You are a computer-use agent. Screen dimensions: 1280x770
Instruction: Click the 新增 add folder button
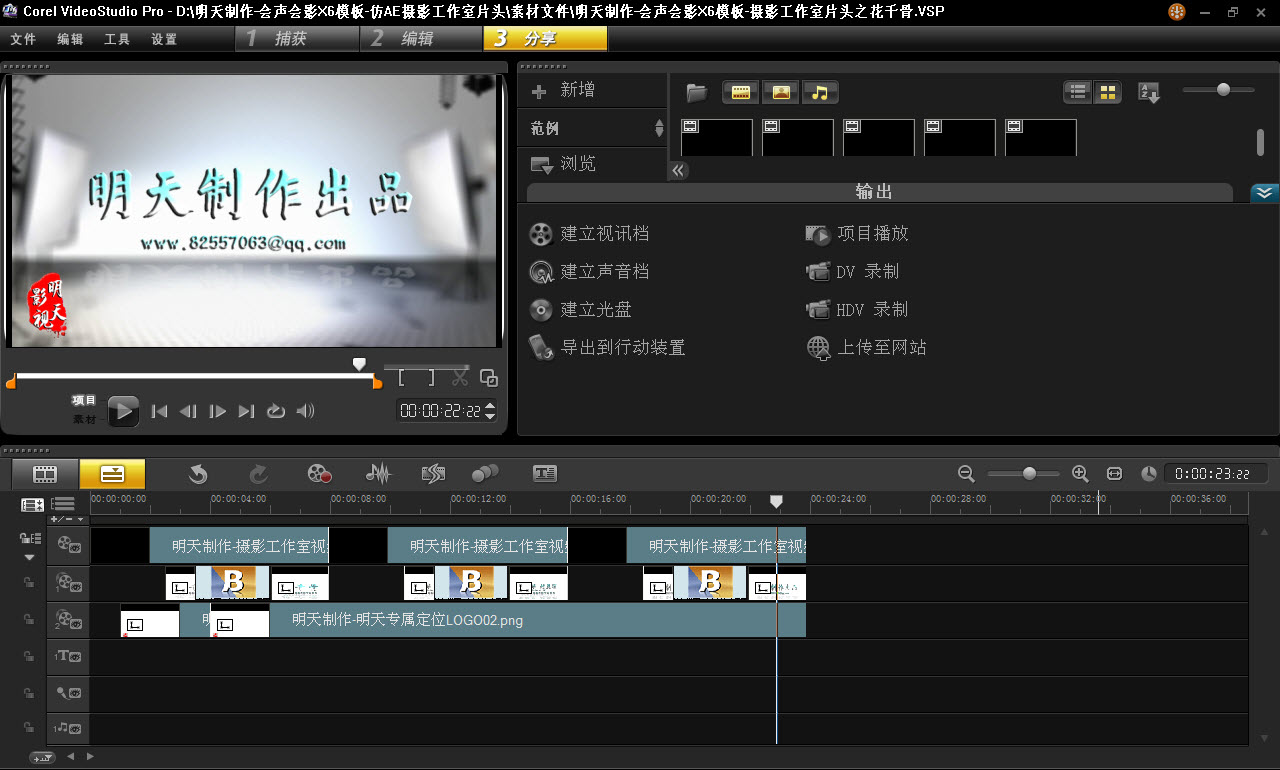[x=563, y=90]
